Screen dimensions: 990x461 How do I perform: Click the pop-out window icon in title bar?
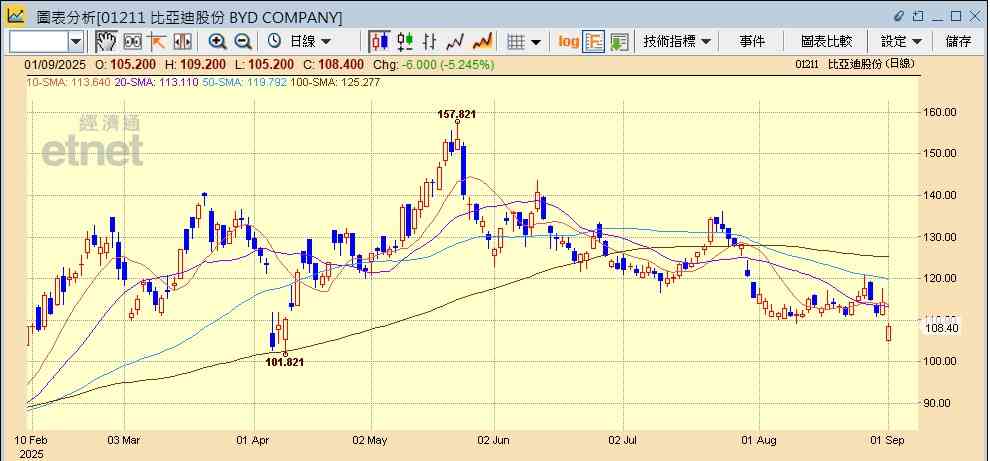pos(918,16)
